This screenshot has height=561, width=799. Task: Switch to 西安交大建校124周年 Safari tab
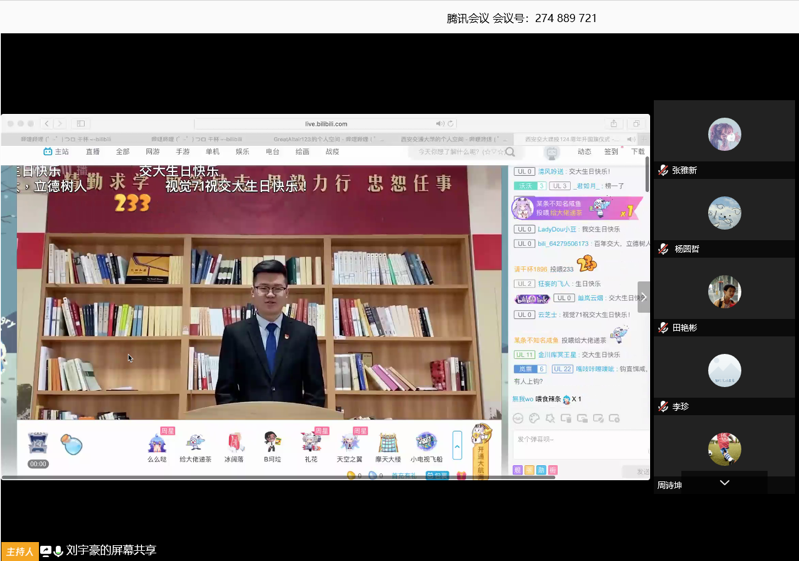(x=576, y=139)
